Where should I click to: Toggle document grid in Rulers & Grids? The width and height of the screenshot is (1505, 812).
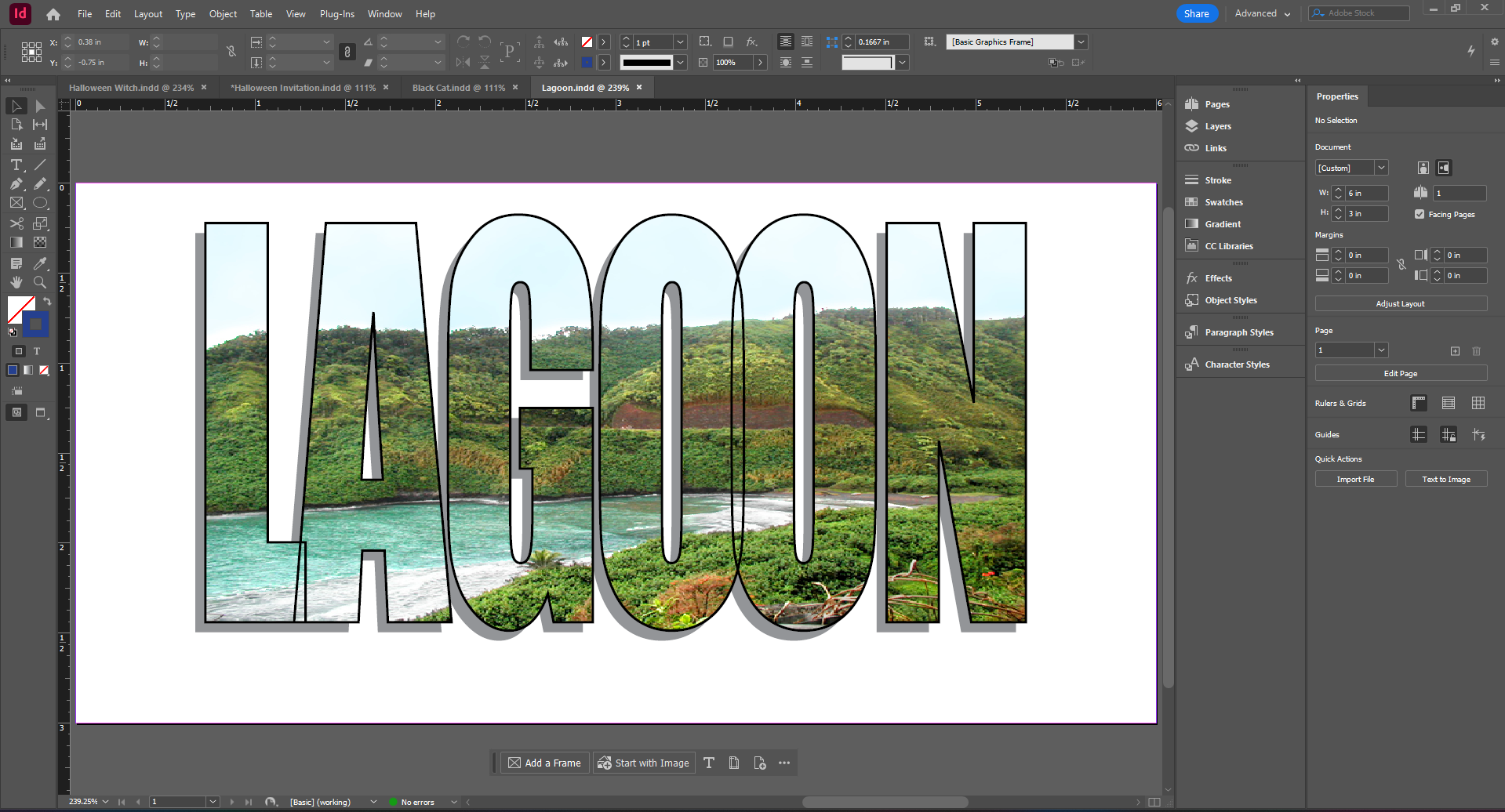[1478, 403]
